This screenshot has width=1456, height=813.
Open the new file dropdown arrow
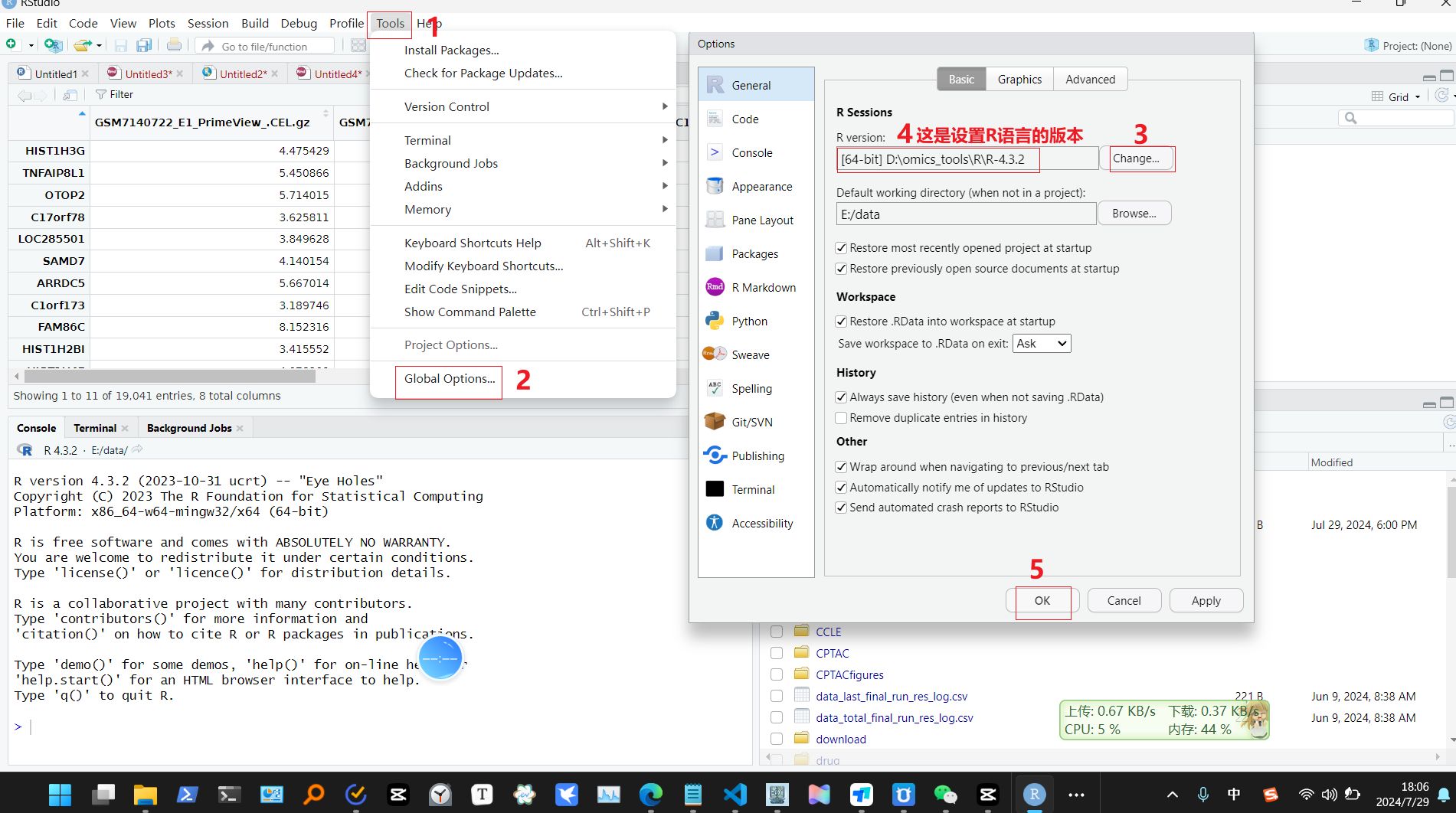(x=31, y=46)
